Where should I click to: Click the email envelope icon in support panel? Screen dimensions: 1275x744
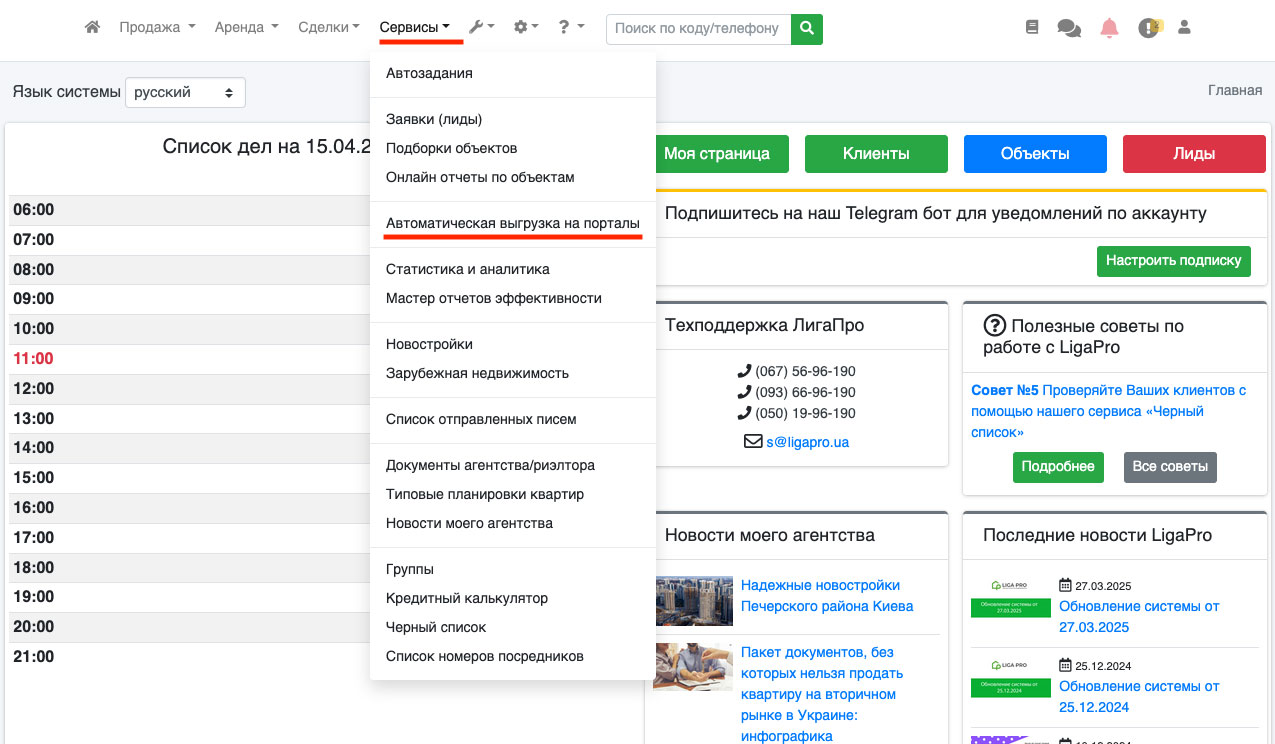(753, 441)
